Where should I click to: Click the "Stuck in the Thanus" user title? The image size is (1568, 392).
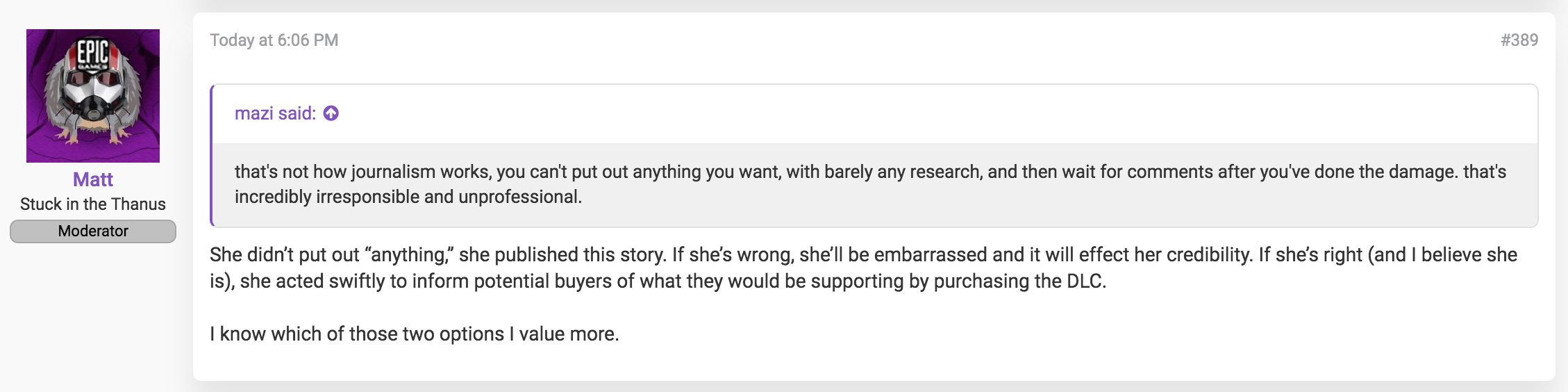click(93, 204)
